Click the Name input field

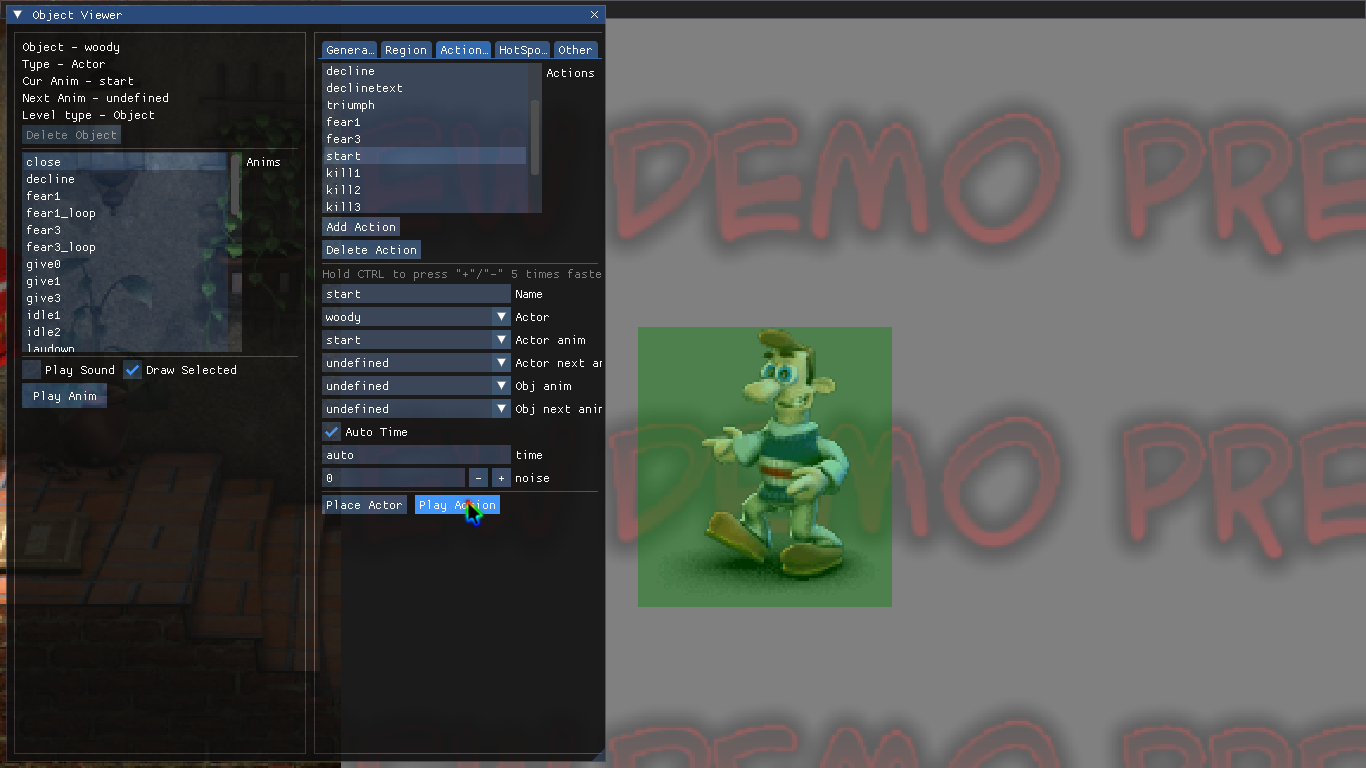[416, 294]
